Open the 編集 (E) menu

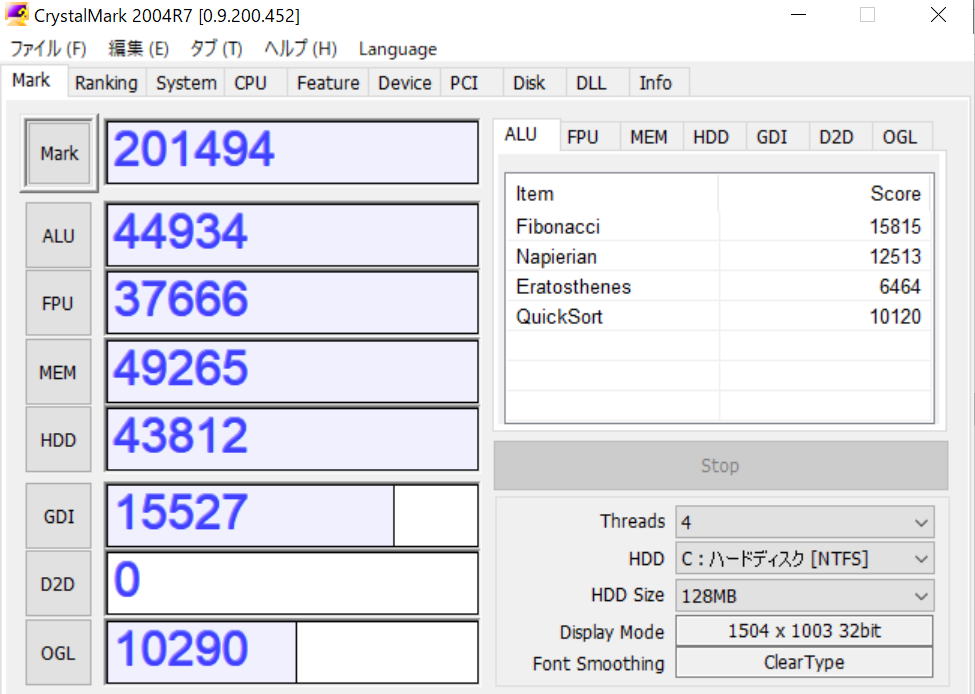(138, 49)
